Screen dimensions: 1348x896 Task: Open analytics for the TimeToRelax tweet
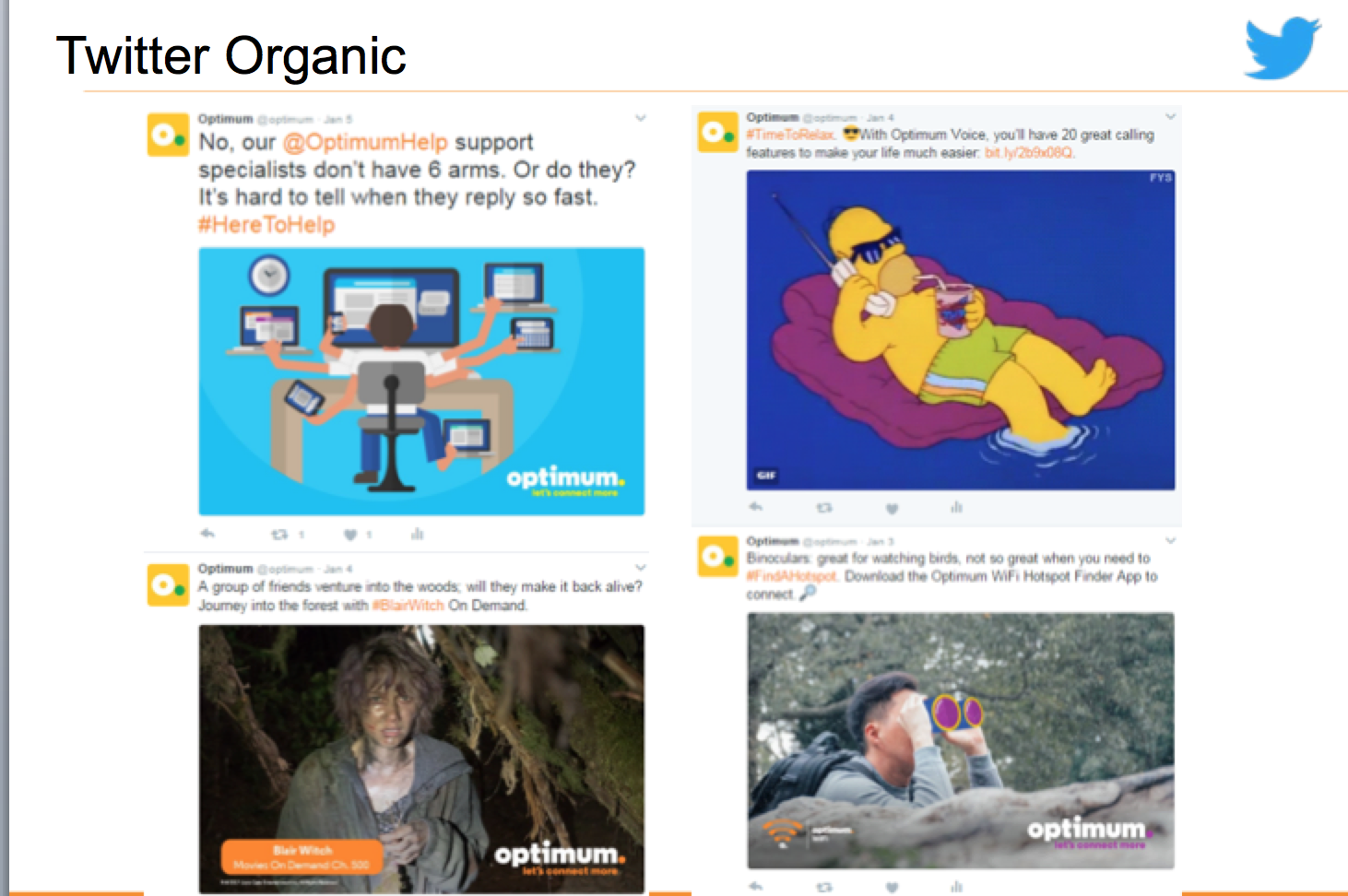click(956, 507)
